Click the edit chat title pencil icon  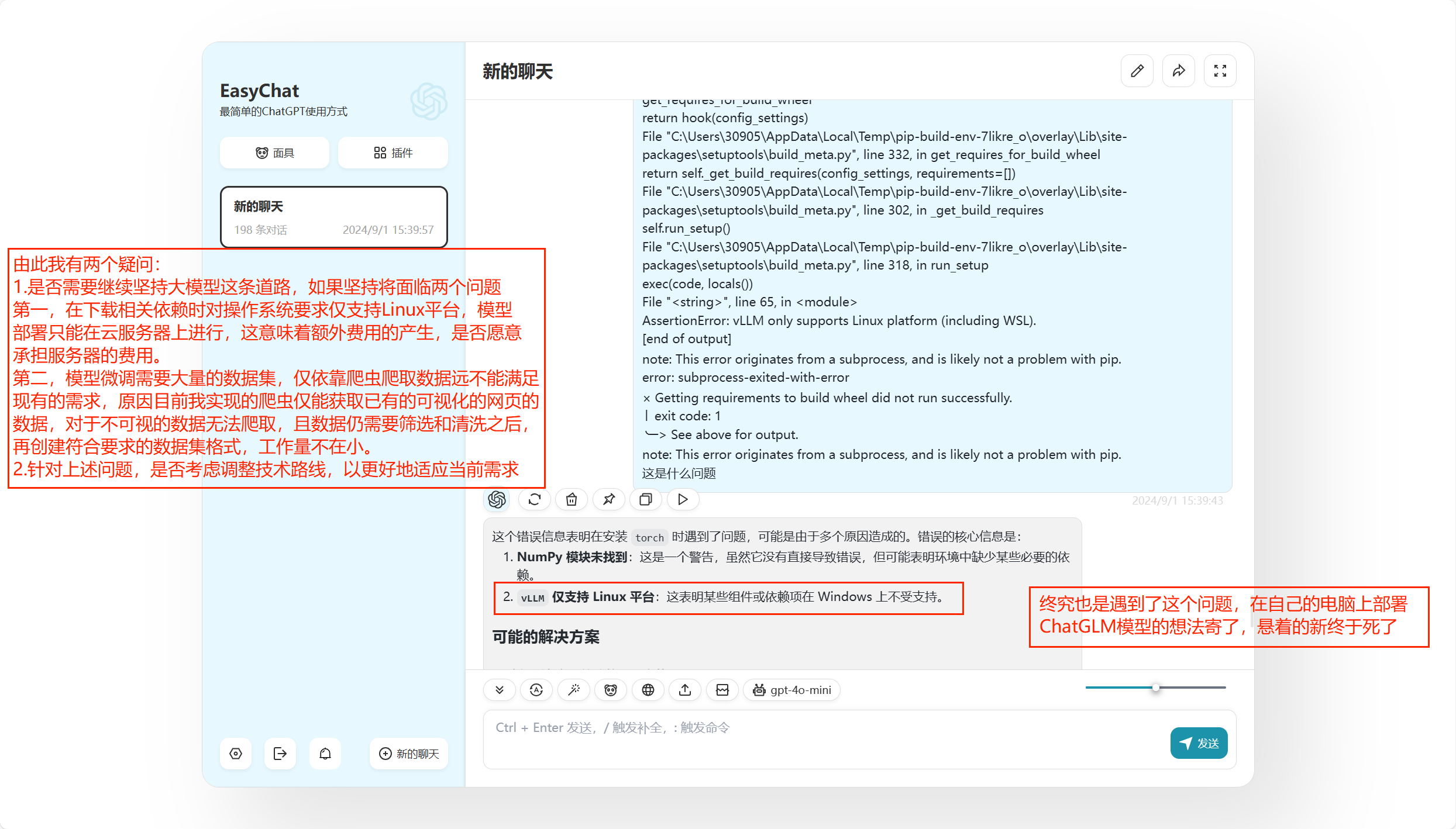click(x=1137, y=71)
